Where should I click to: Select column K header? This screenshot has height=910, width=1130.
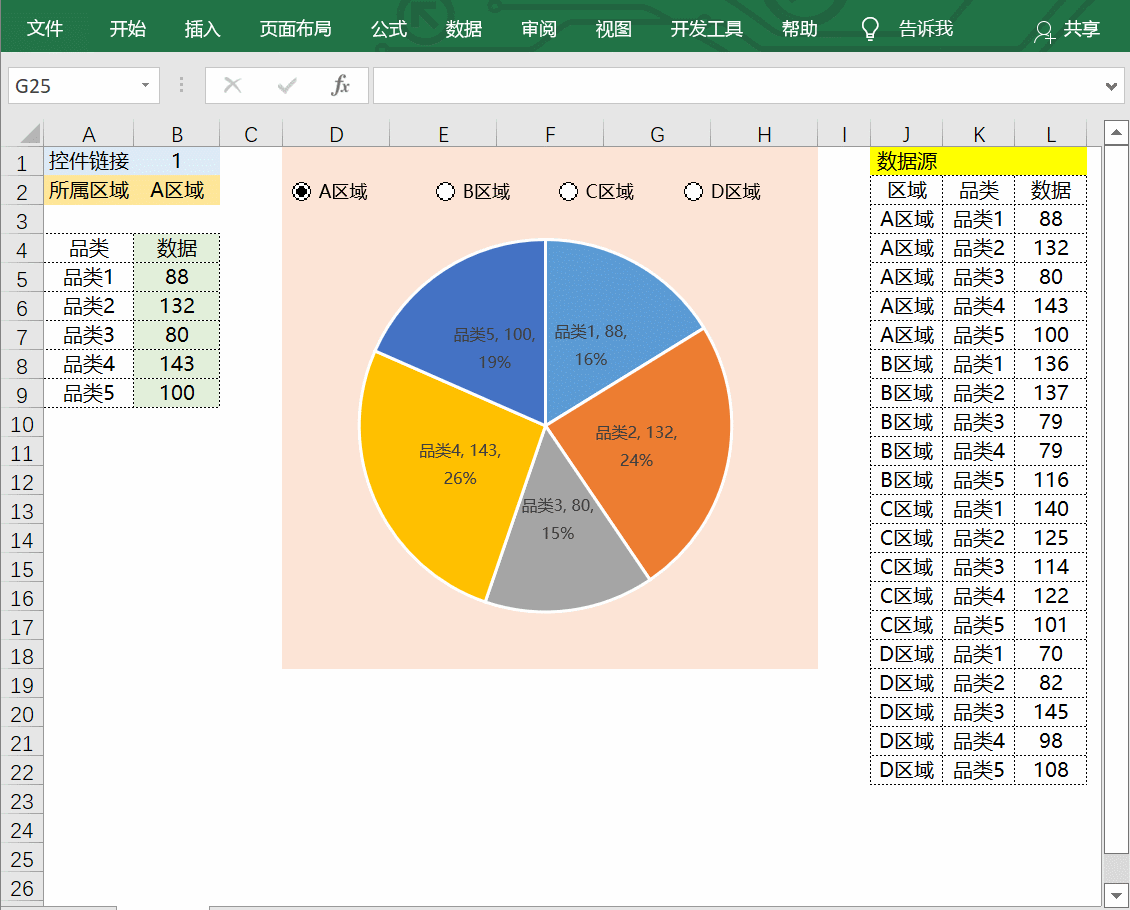pos(979,135)
